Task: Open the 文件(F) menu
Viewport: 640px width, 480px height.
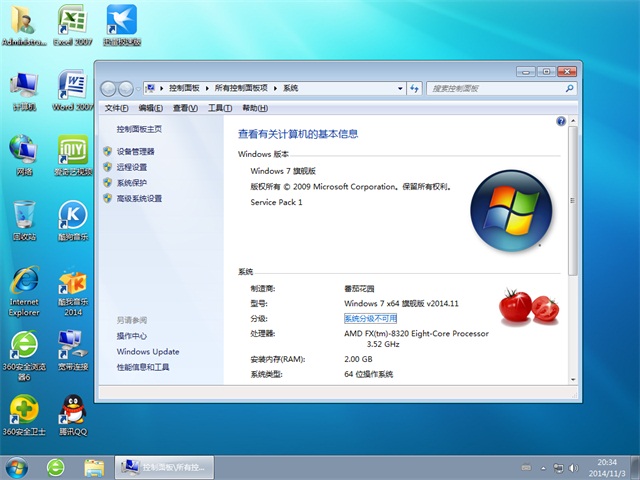Action: point(116,108)
